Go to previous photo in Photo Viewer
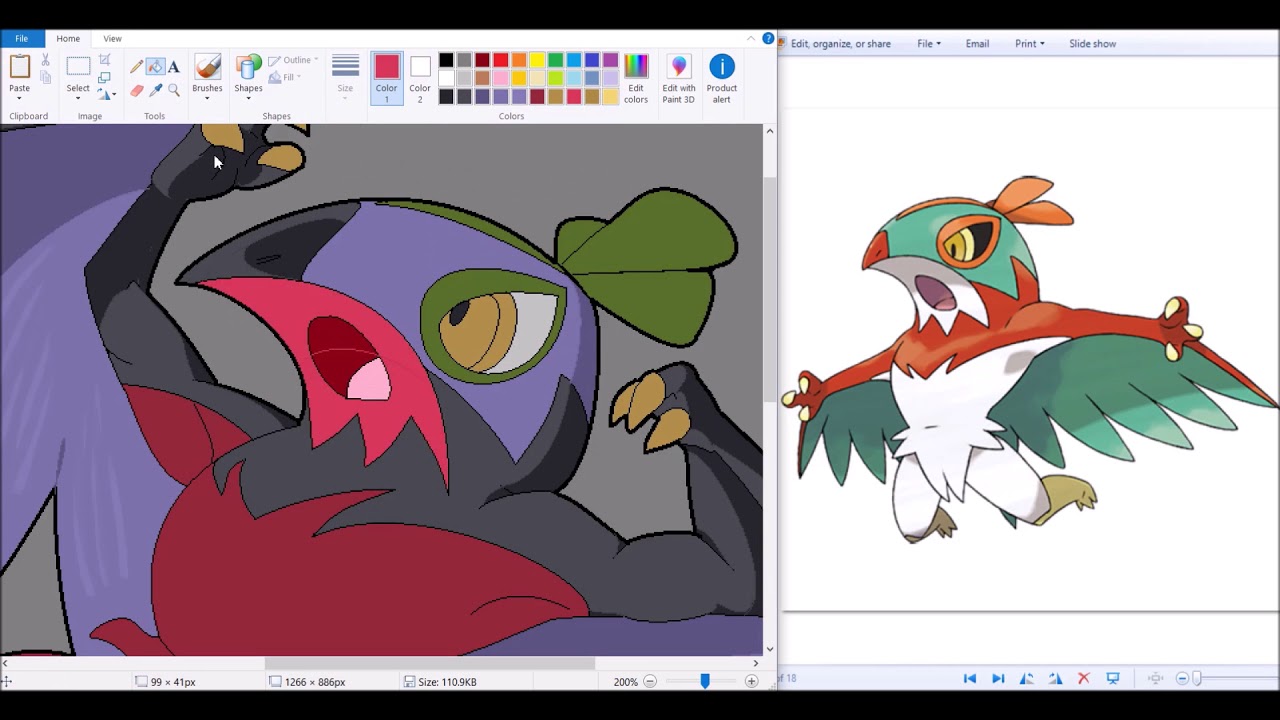 (970, 678)
